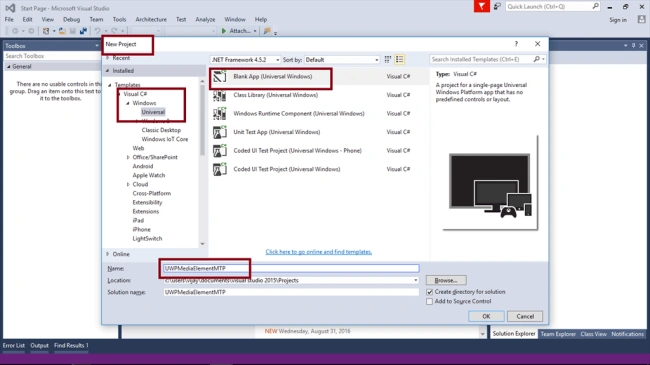
Task: Click OK to create the project
Action: 486,316
